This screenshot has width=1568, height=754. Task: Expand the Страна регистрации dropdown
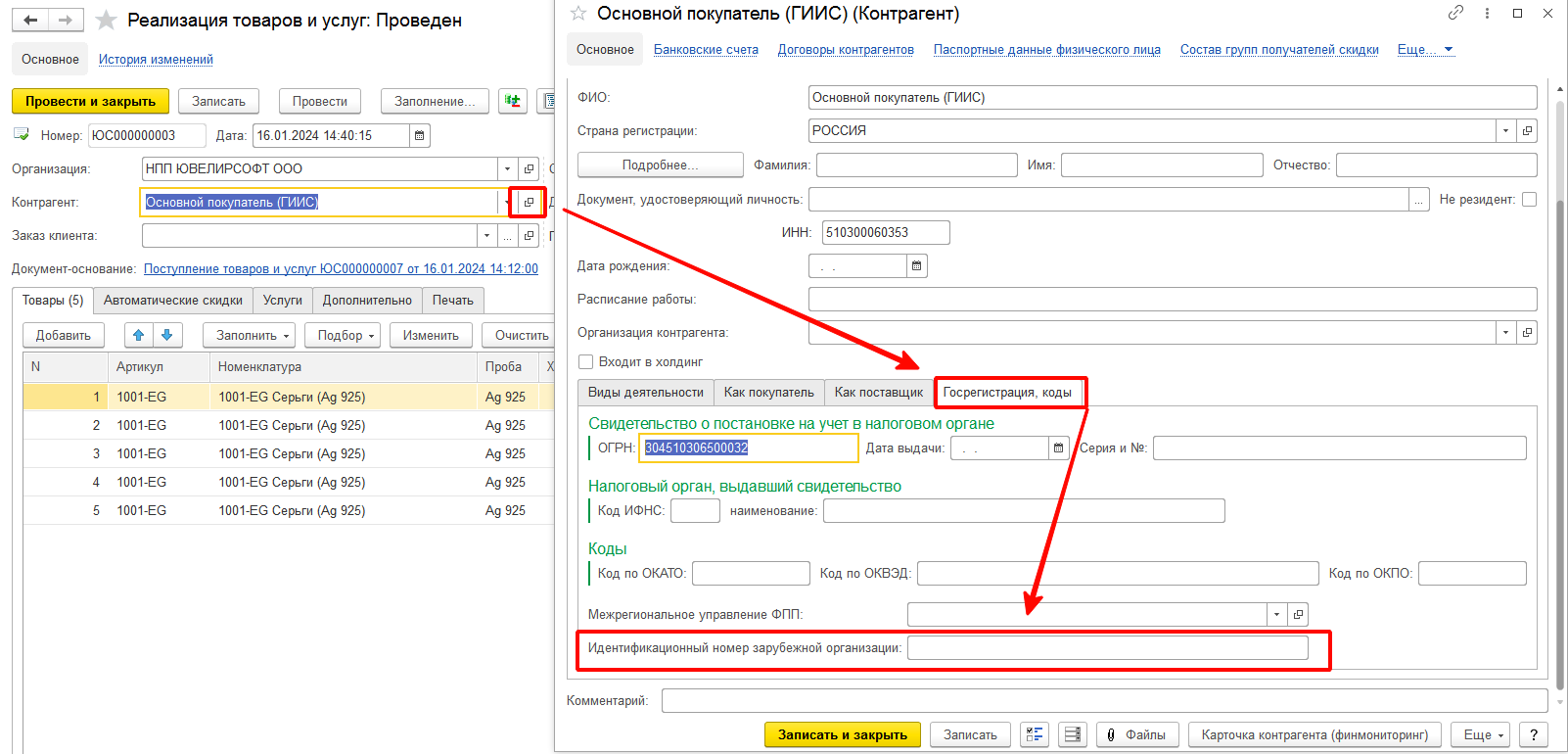coord(1505,130)
